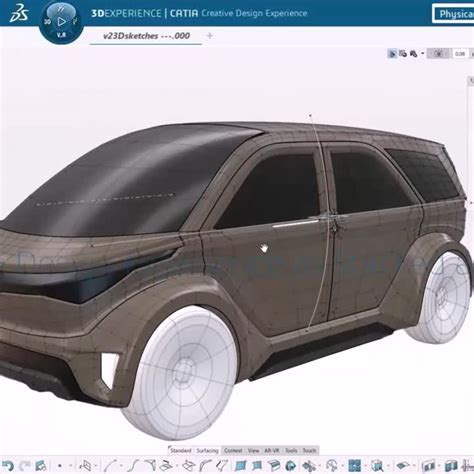Expand arrow beside cube magnifier tool
Screen dimensions: 474x474
(388, 466)
